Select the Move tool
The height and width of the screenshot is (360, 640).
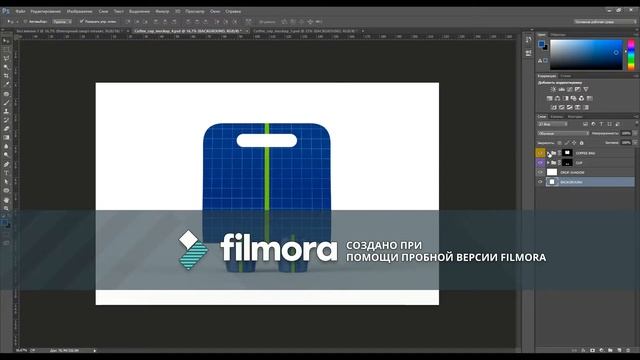[6, 41]
